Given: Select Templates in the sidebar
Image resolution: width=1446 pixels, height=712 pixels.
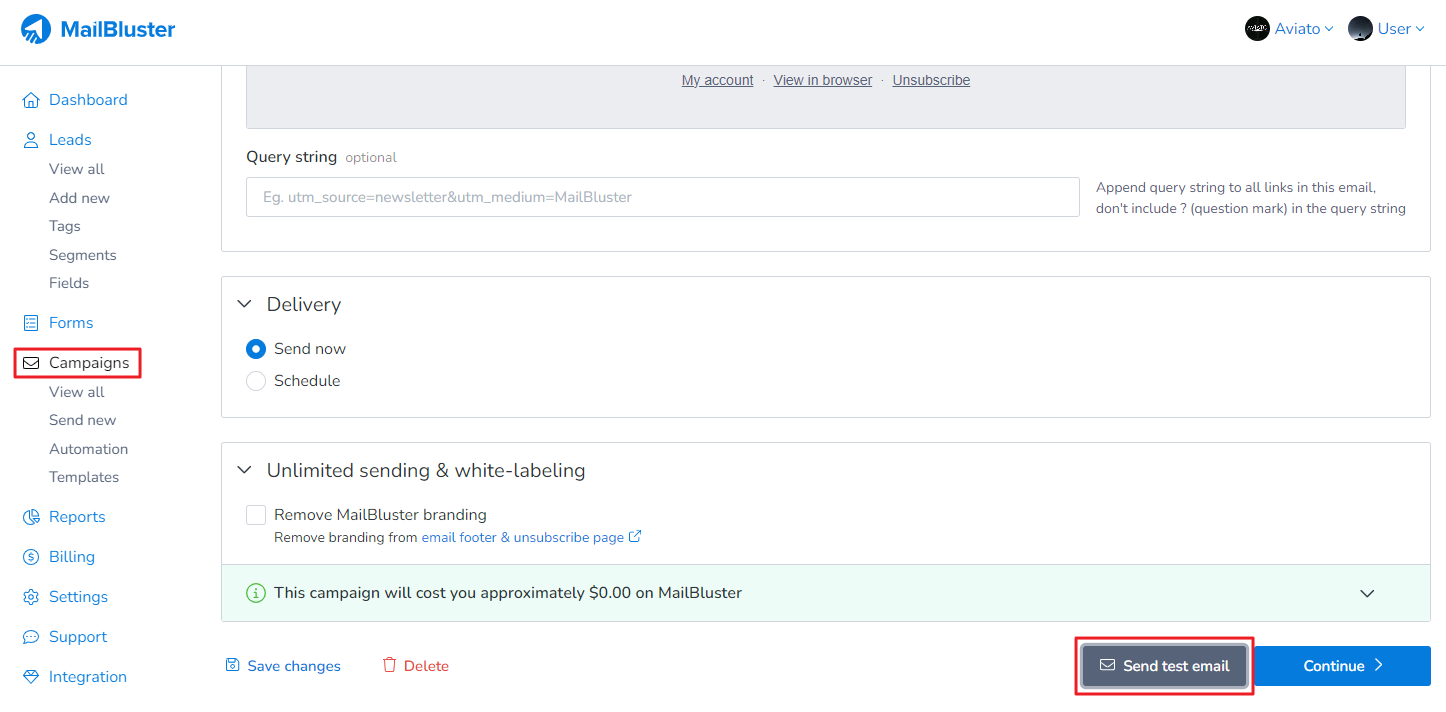Looking at the screenshot, I should click(x=84, y=477).
